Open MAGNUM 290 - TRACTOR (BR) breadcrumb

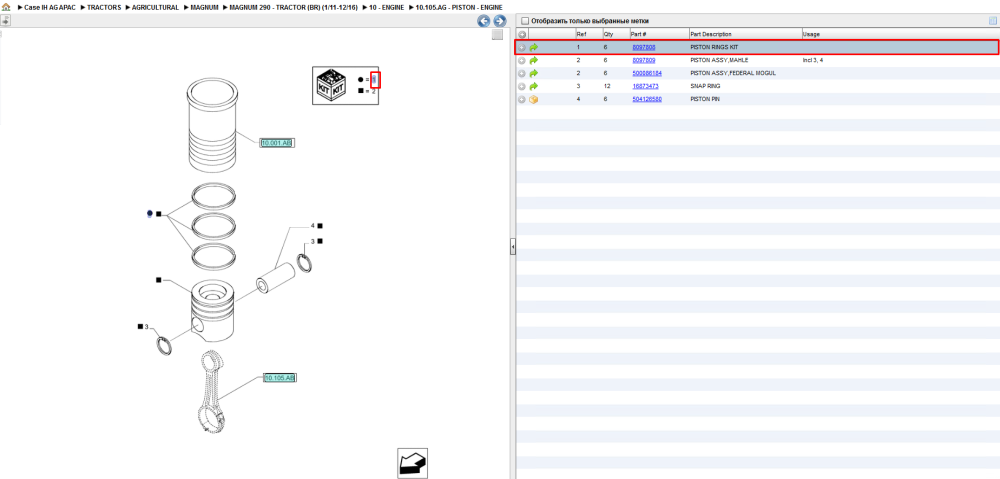[x=293, y=8]
